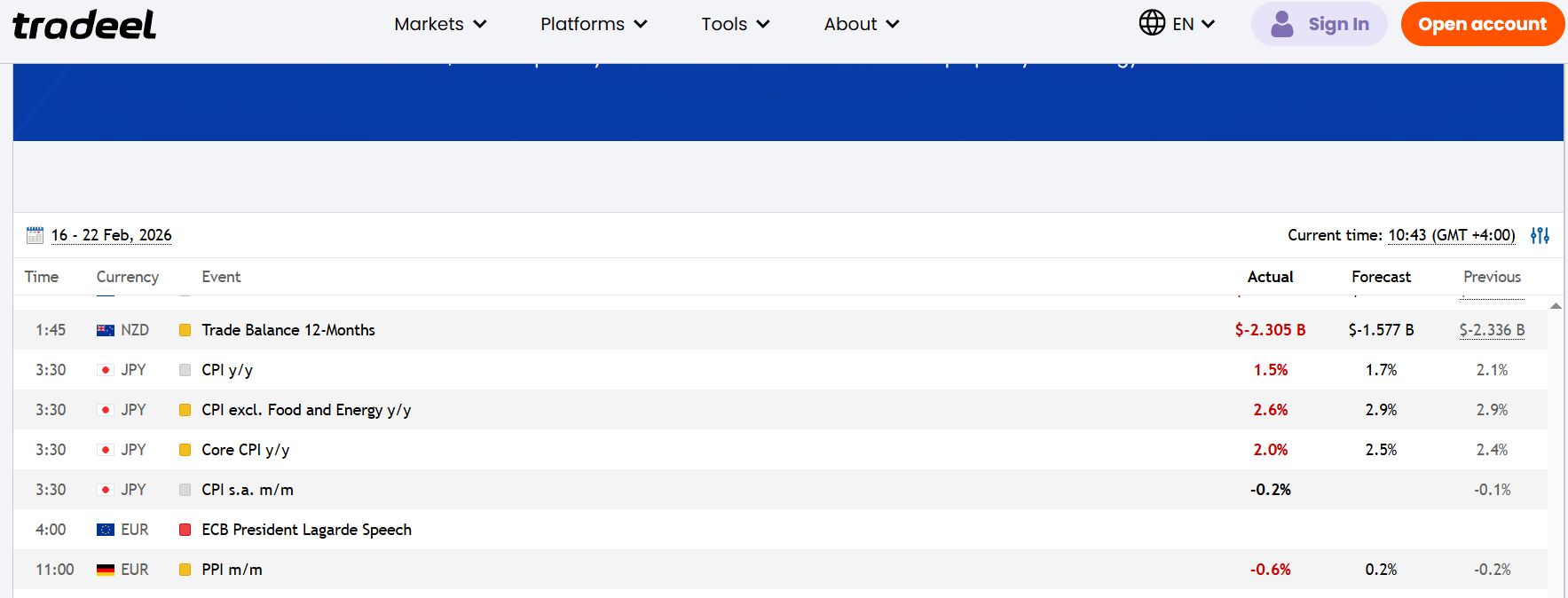Click the tradeel logo

tap(84, 25)
